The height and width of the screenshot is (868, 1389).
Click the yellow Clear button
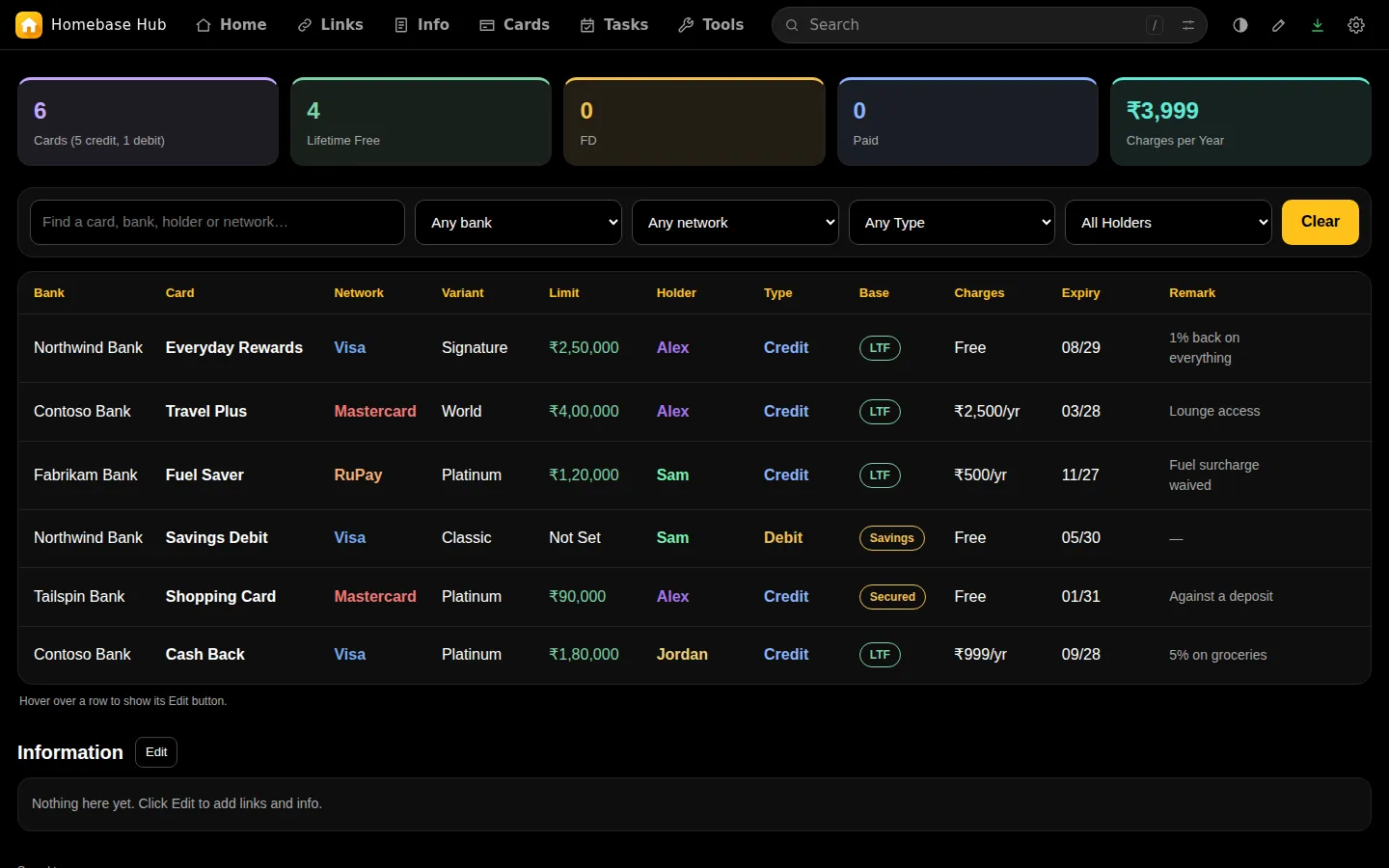tap(1321, 223)
